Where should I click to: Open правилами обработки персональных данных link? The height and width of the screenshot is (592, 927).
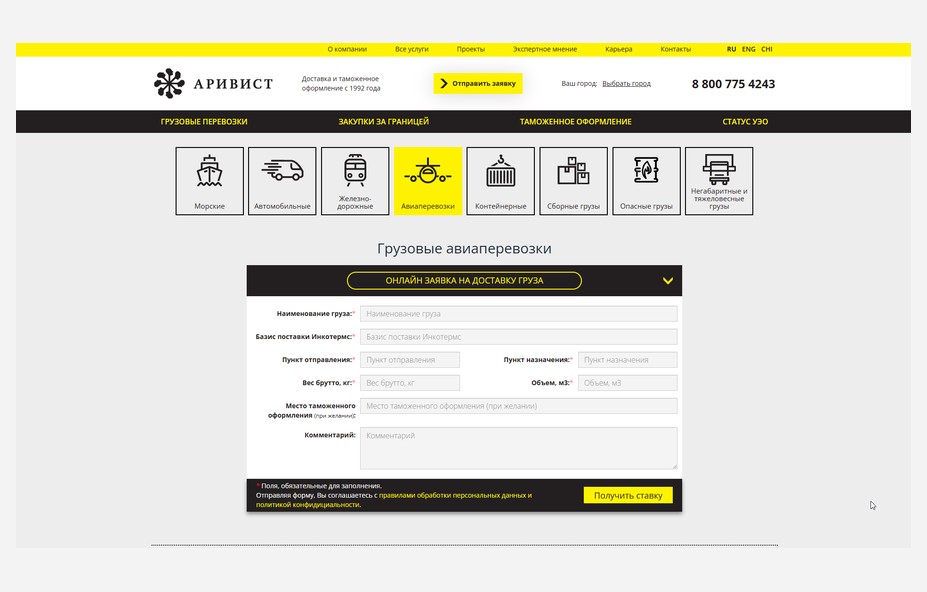(x=452, y=496)
